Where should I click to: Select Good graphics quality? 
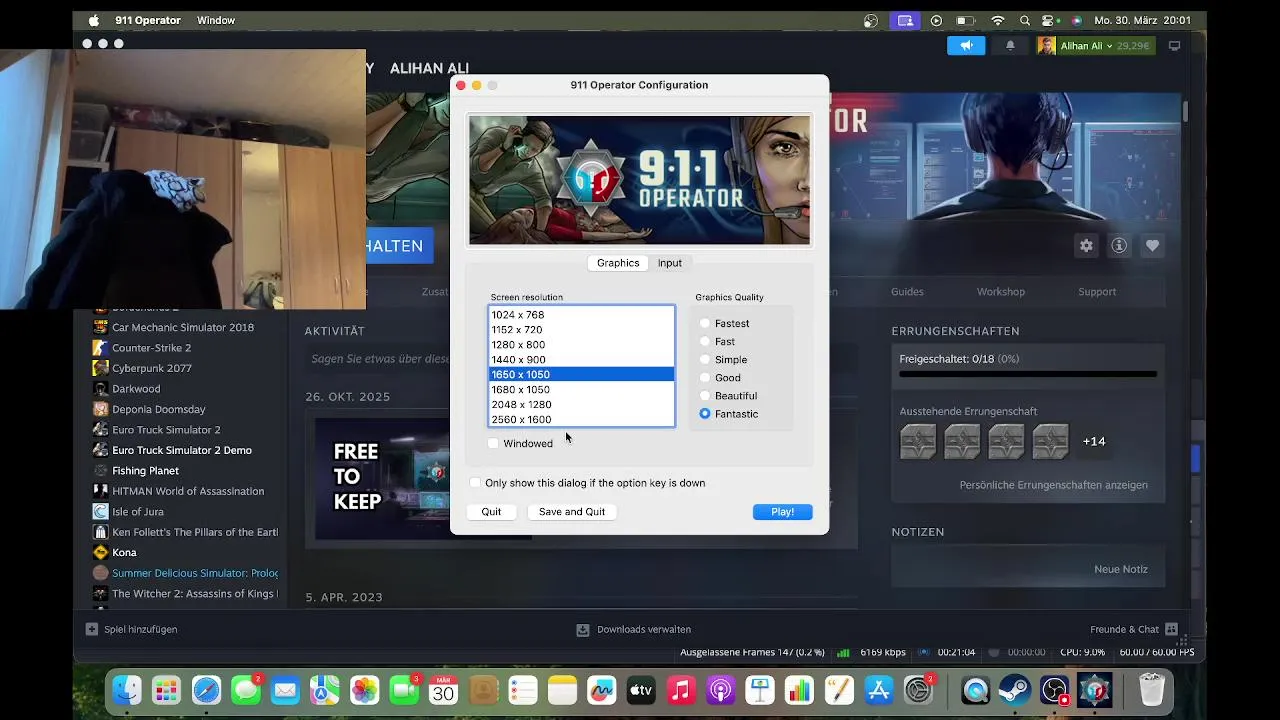pyautogui.click(x=705, y=377)
